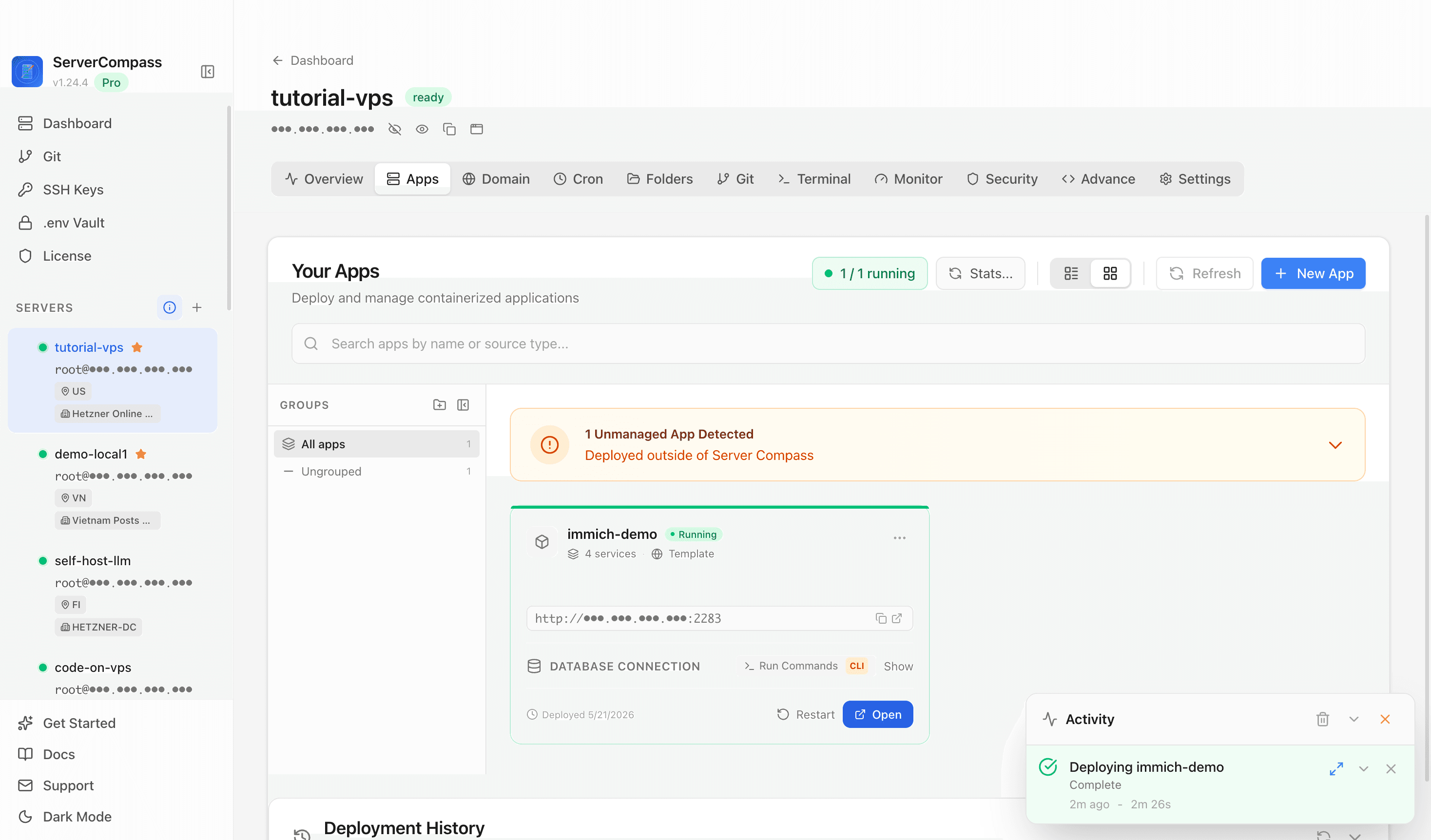Collapse the Activity panel chevron

pyautogui.click(x=1354, y=719)
